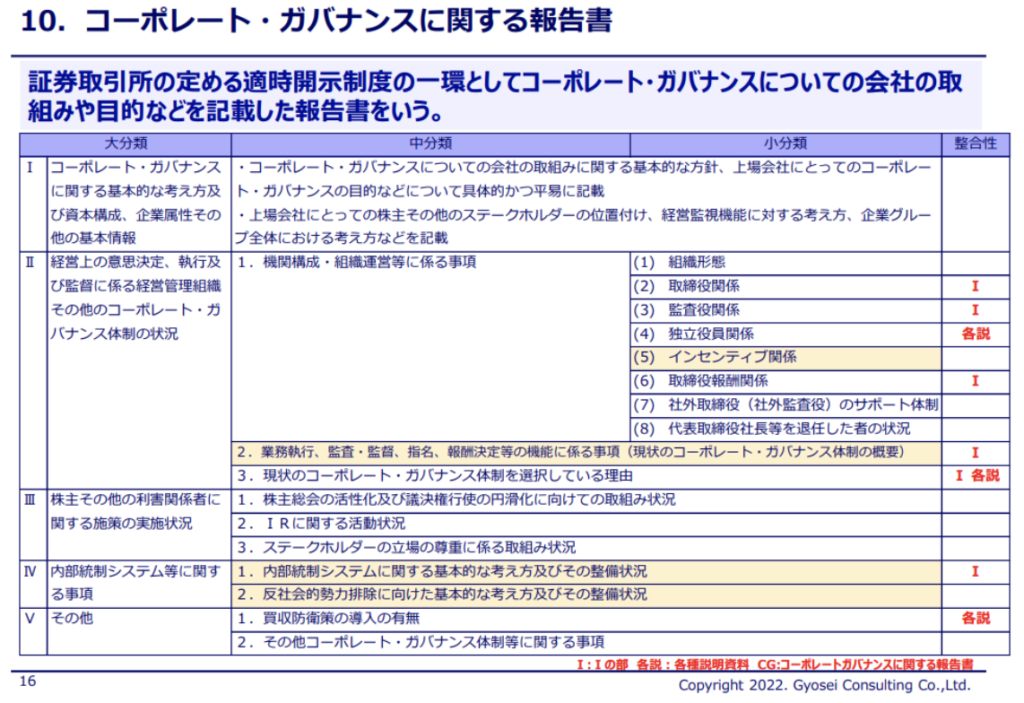The height and width of the screenshot is (703, 1024).
Task: Click the red I mark in 取締役関係 row
Action: click(x=975, y=286)
